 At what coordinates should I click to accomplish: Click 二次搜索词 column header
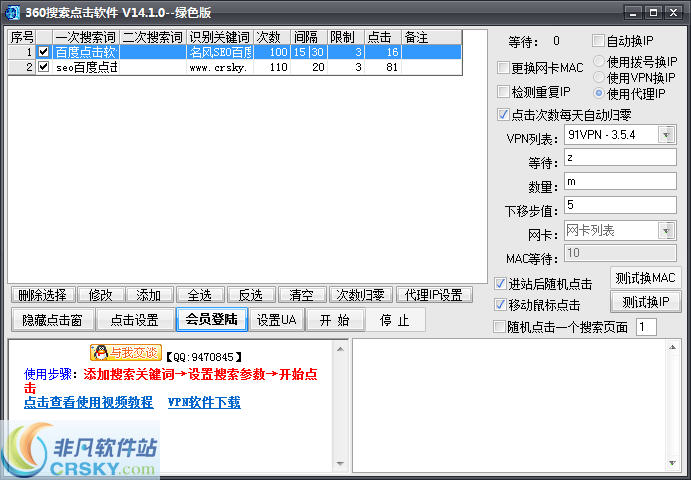(153, 37)
